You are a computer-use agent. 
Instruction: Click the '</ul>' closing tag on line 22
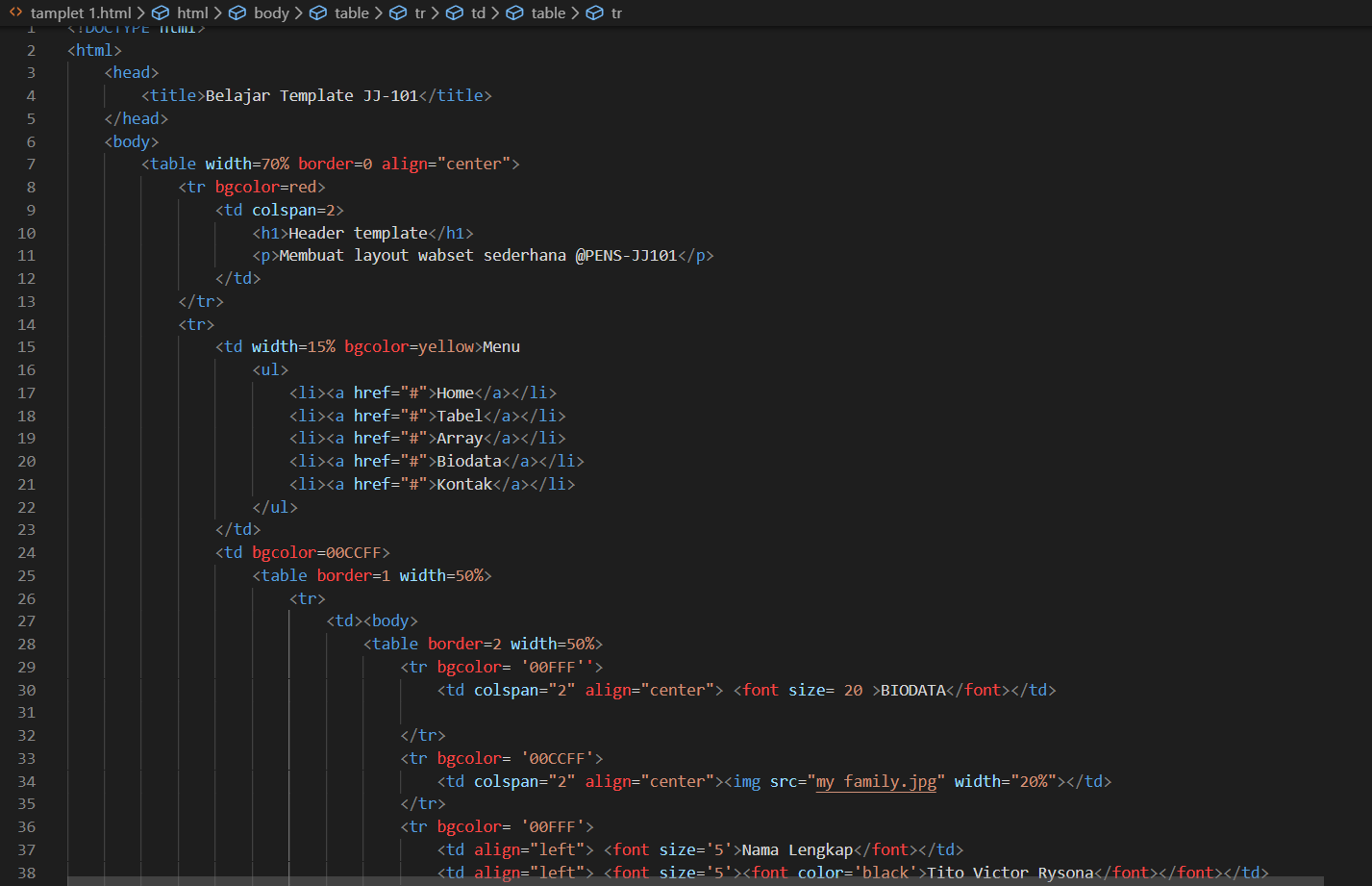tap(275, 508)
